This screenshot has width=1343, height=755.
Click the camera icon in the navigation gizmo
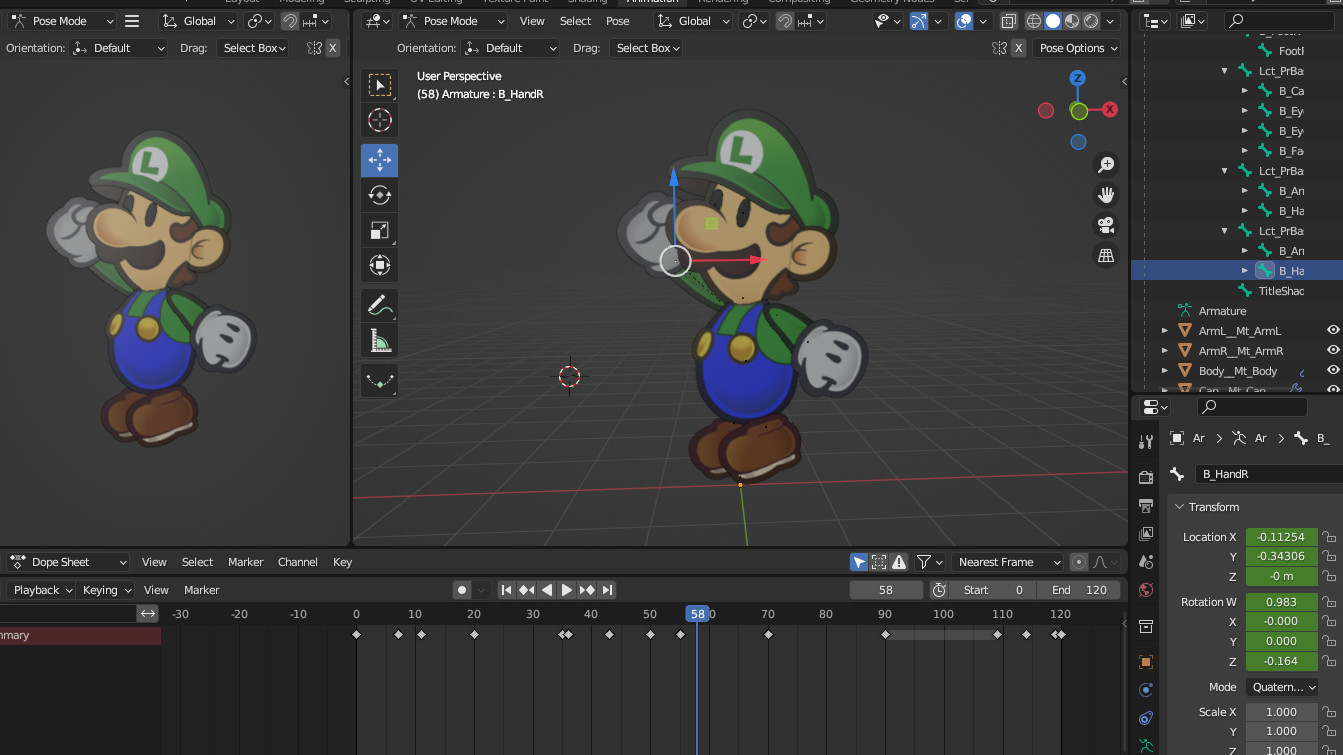tap(1106, 225)
